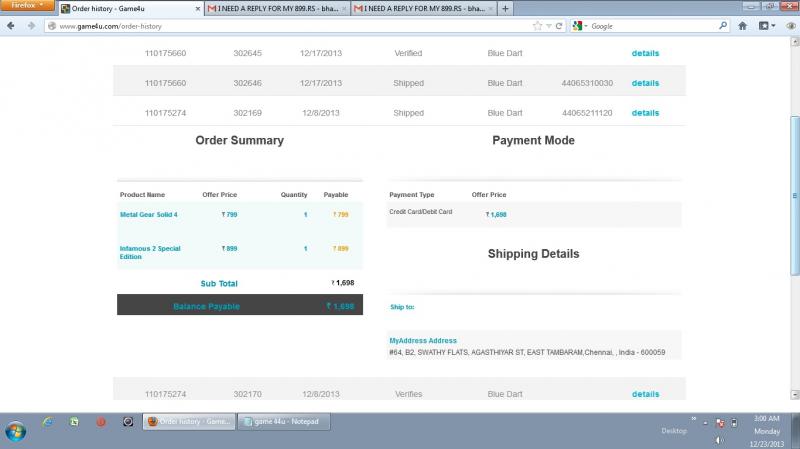This screenshot has height=449, width=800.
Task: Expand the Desktop toolbar chevron
Action: click(693, 418)
